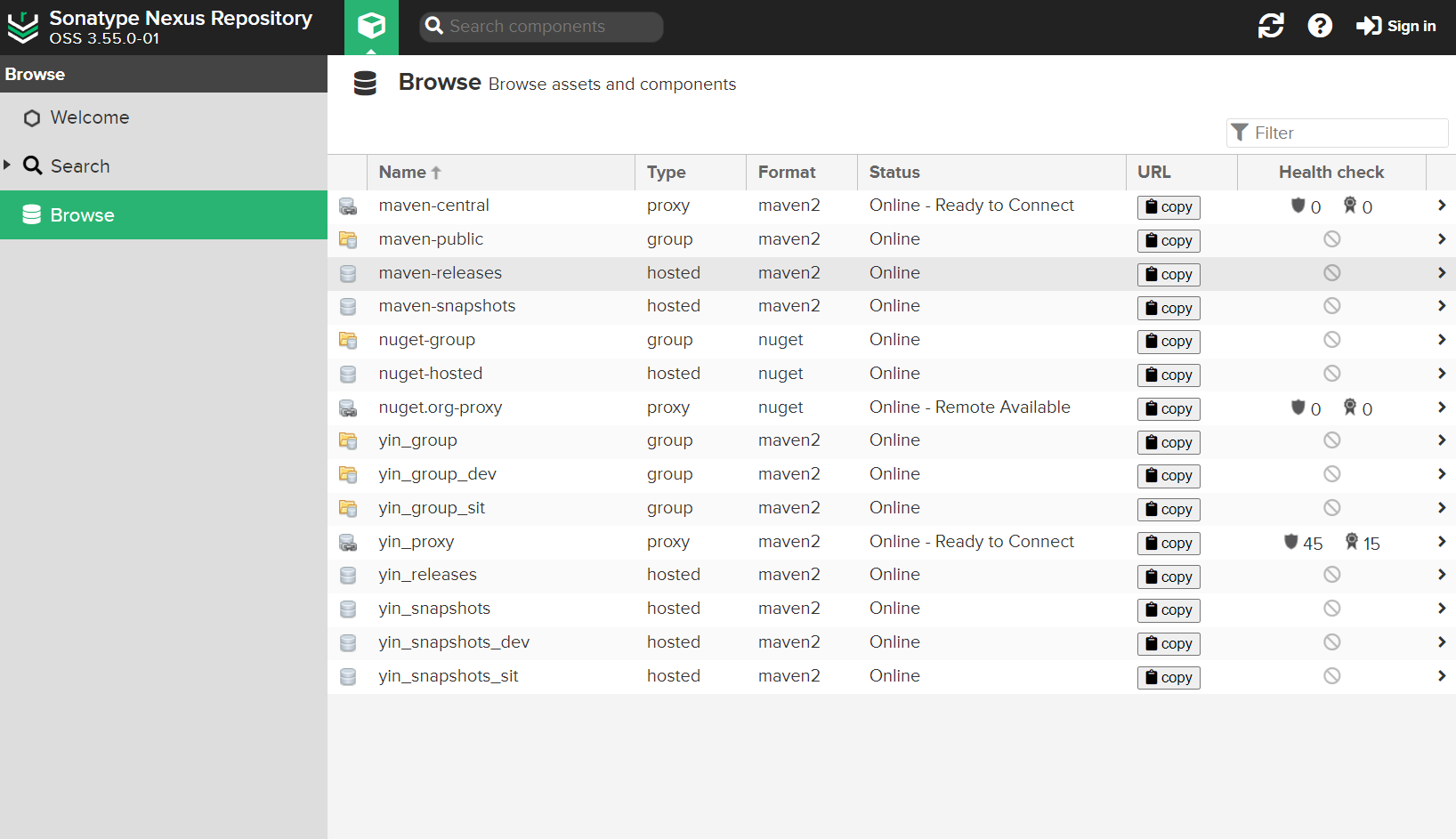Open the yin_group_sit repository name
The height and width of the screenshot is (839, 1456).
tap(432, 508)
